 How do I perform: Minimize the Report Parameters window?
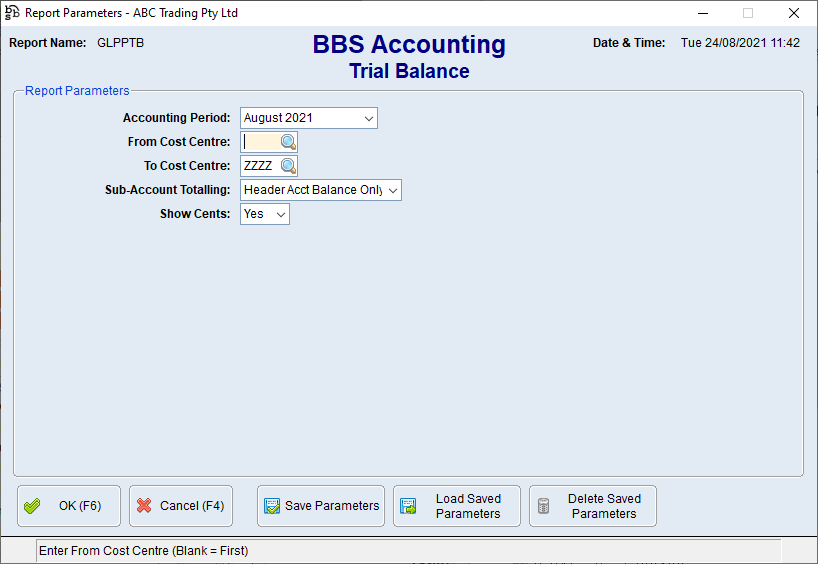click(703, 13)
